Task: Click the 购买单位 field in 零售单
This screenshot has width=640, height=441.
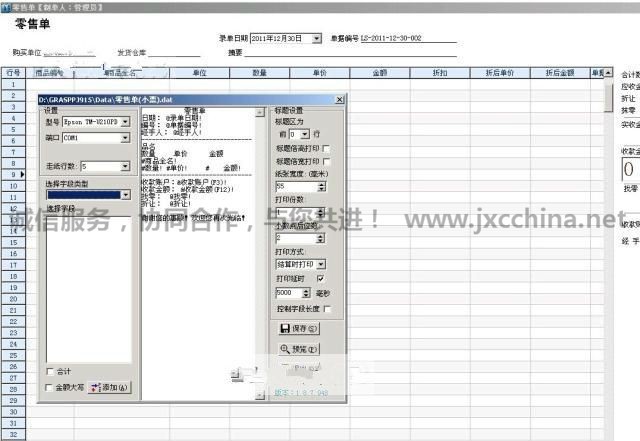Action: [69, 53]
